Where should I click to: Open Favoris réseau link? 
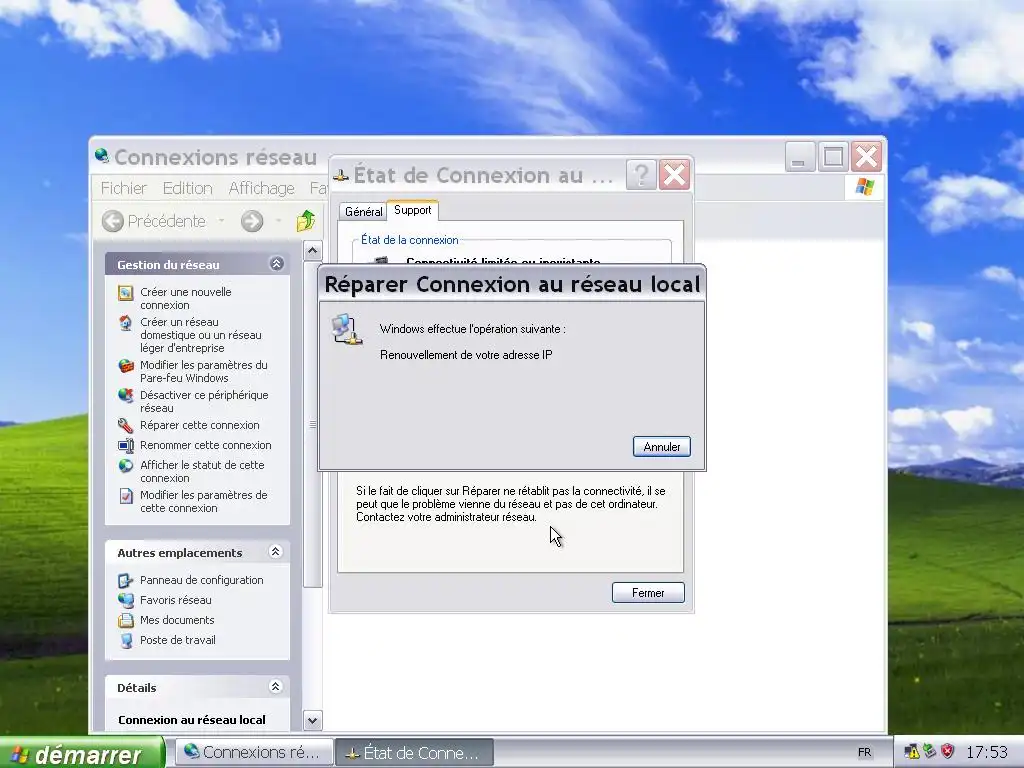(175, 600)
